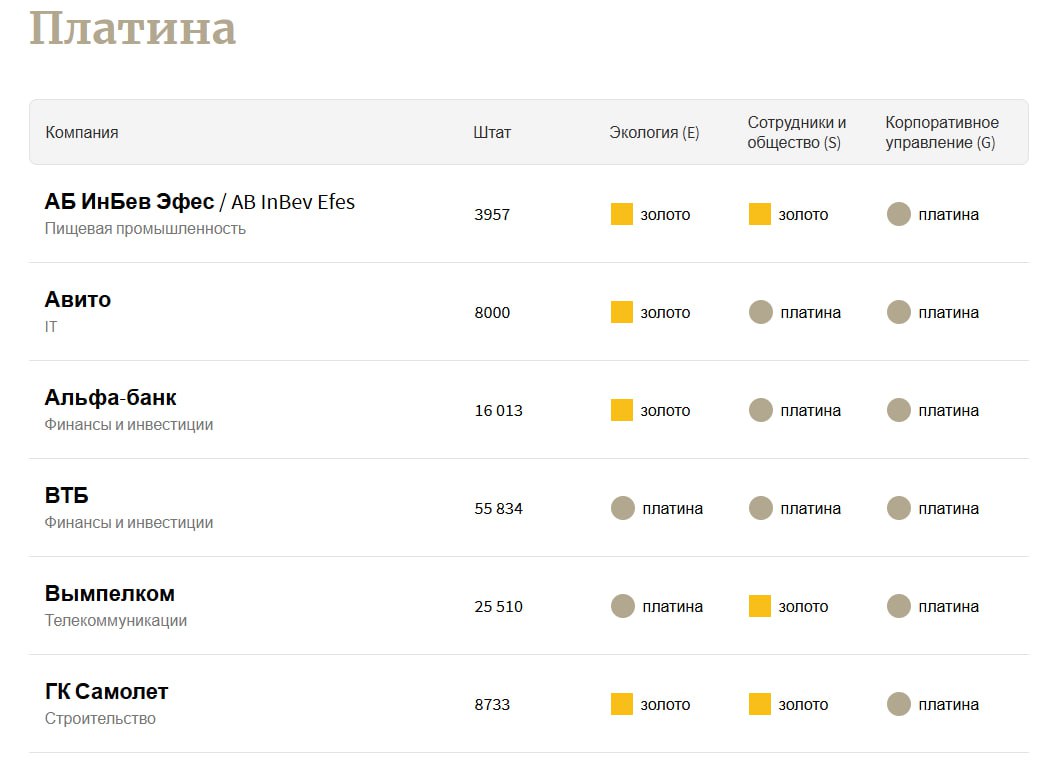Sort by Компания column header

[82, 132]
